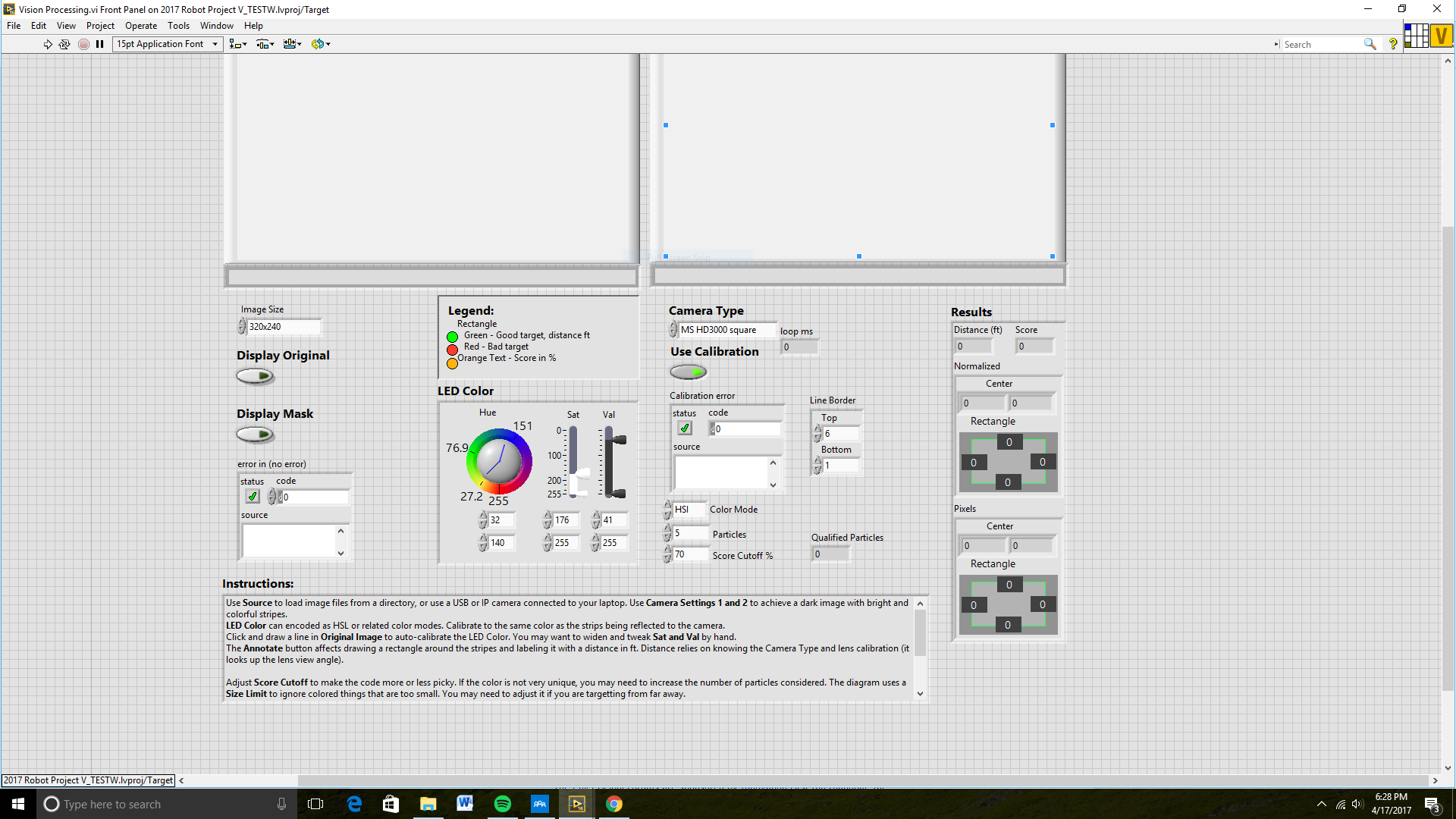1456x819 pixels.
Task: Toggle Calibration error status checkbox
Action: tap(685, 428)
